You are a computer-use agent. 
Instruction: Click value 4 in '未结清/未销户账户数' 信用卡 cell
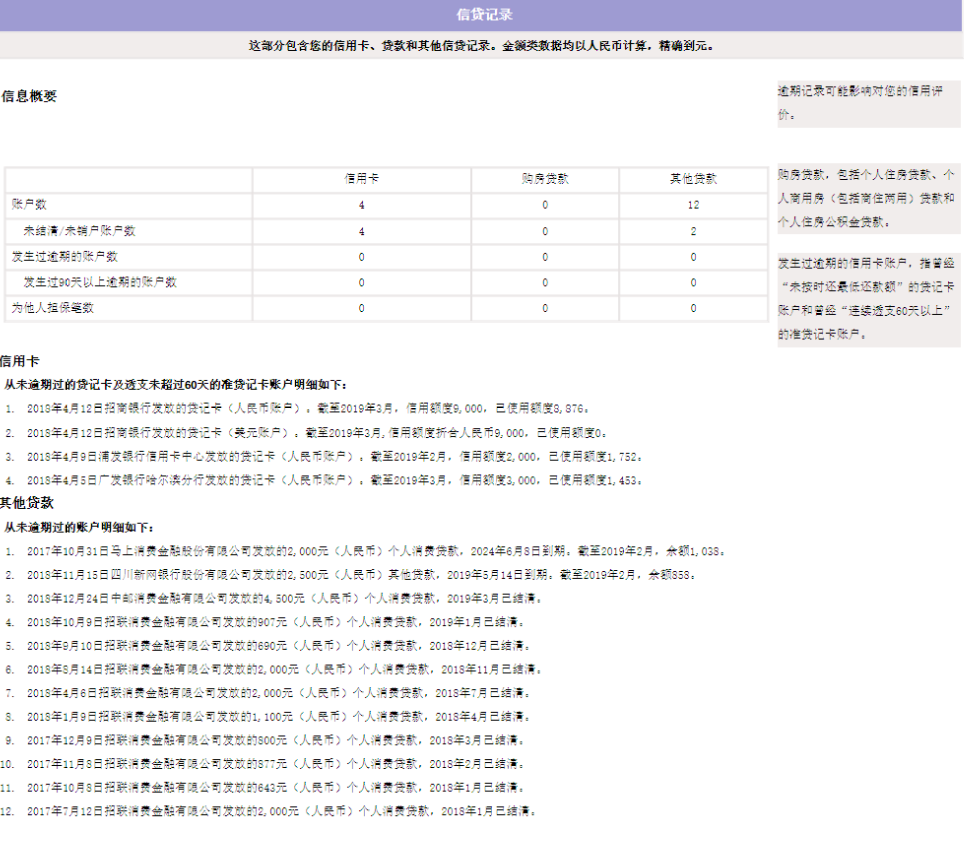(362, 232)
